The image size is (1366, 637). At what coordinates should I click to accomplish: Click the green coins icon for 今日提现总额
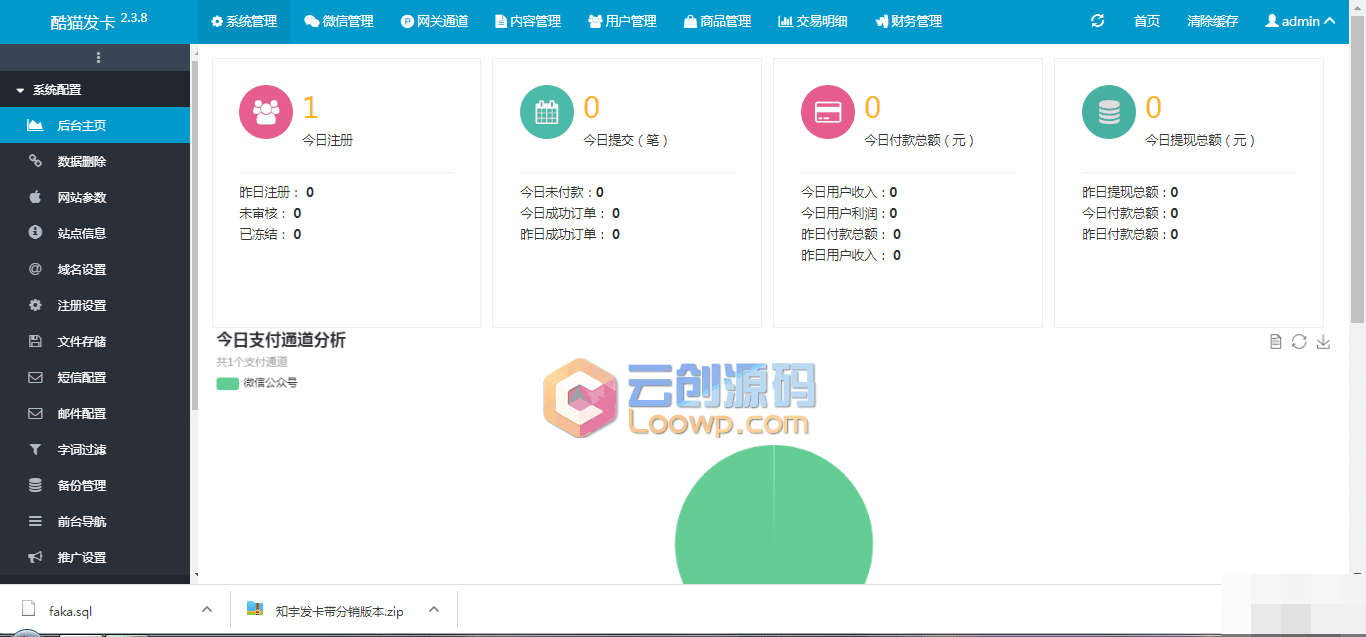(x=1109, y=112)
